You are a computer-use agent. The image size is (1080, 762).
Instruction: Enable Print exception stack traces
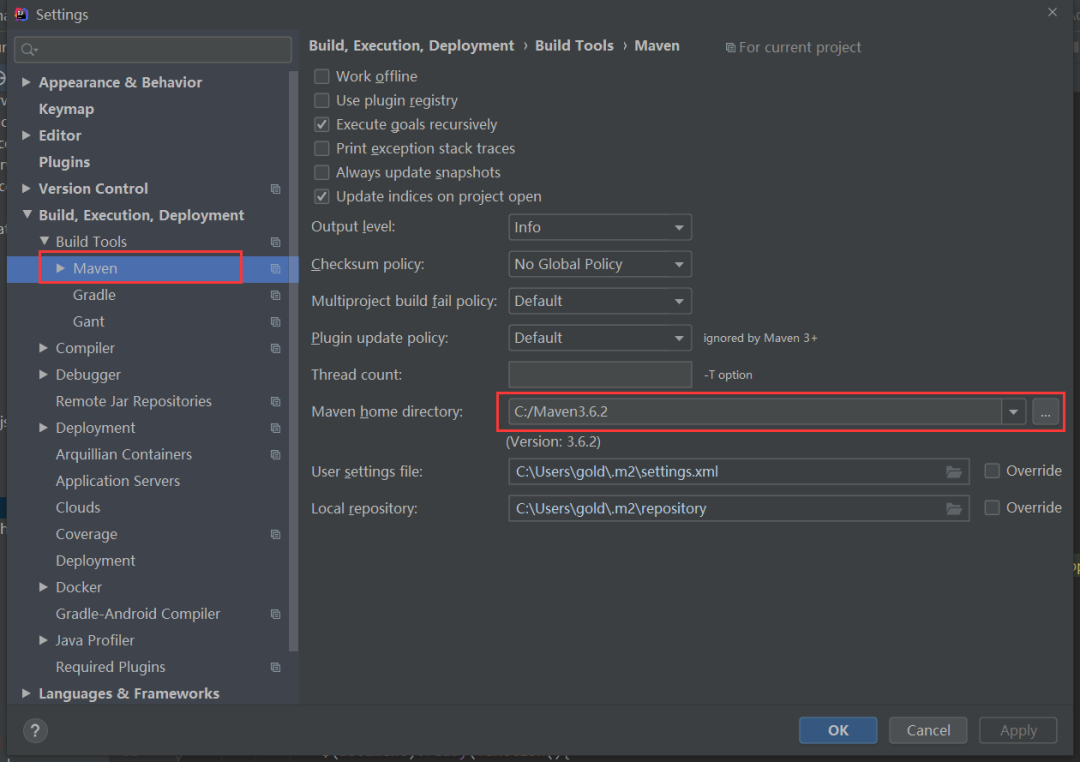point(322,149)
